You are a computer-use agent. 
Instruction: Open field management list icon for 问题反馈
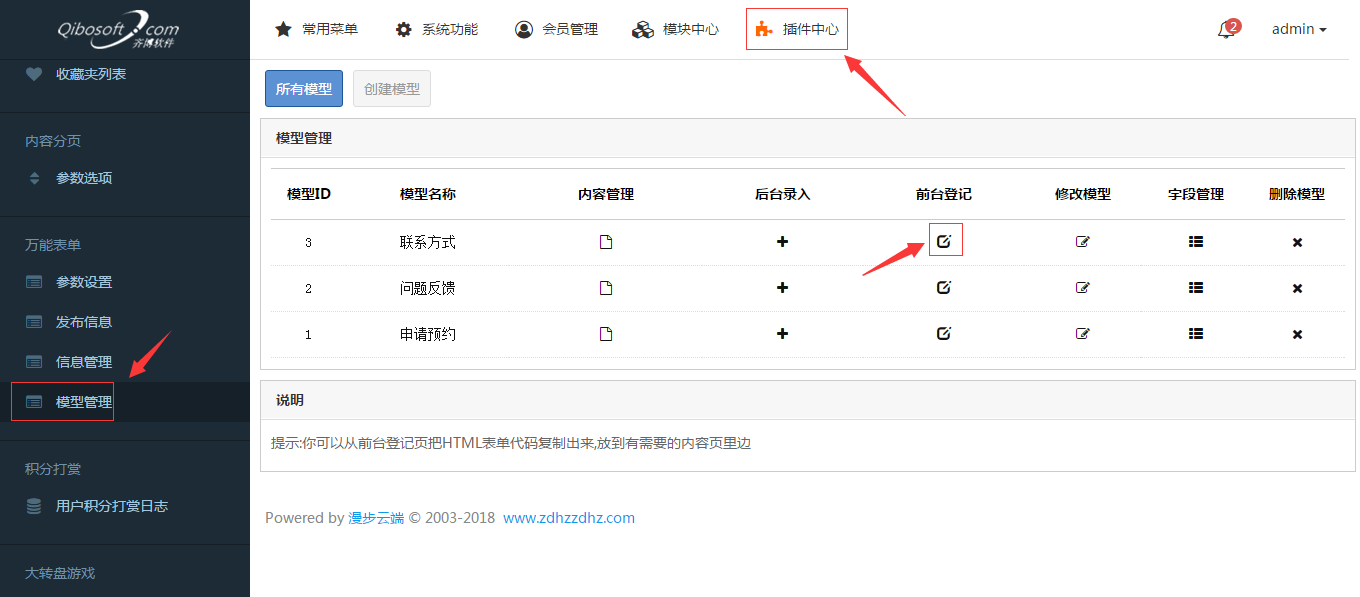point(1195,288)
